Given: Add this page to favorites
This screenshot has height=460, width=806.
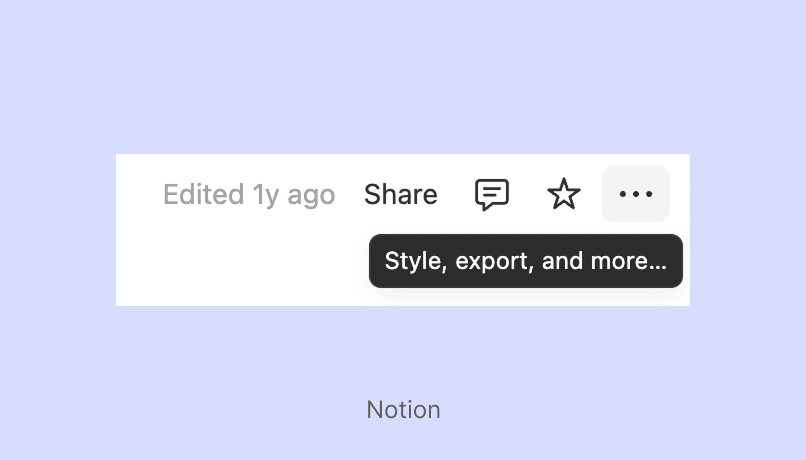Looking at the screenshot, I should pos(564,194).
